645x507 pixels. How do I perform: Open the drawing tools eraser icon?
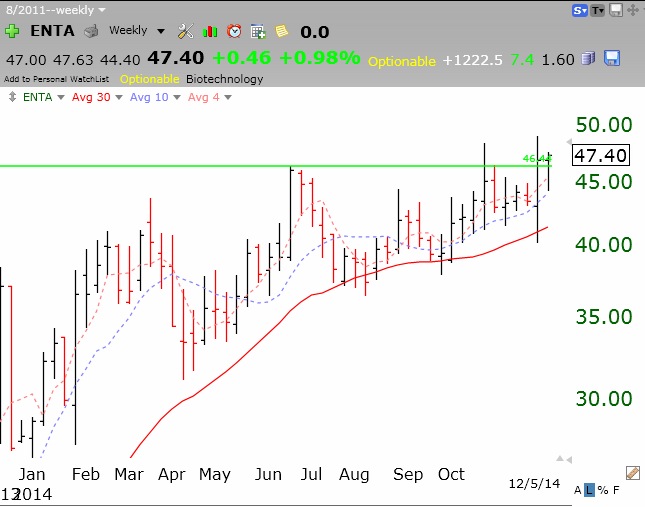point(632,472)
